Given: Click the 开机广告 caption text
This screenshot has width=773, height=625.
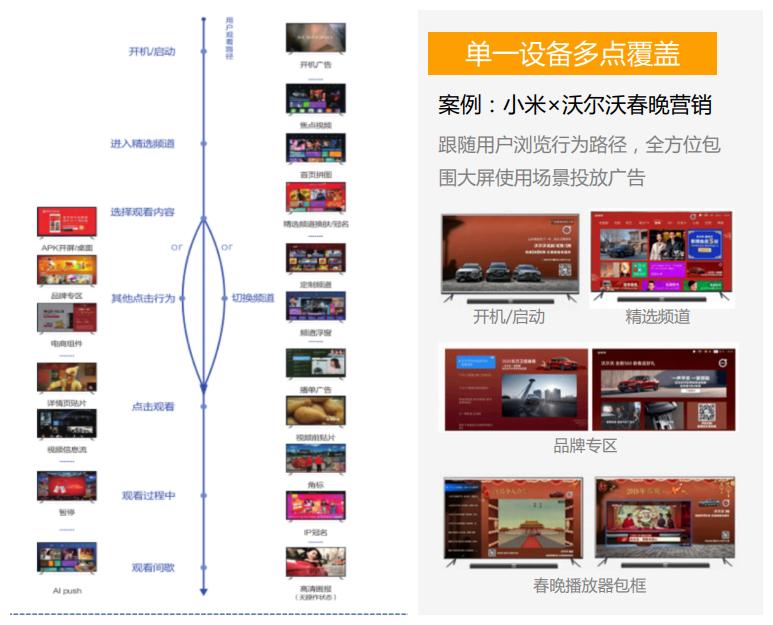Looking at the screenshot, I should pyautogui.click(x=316, y=65).
